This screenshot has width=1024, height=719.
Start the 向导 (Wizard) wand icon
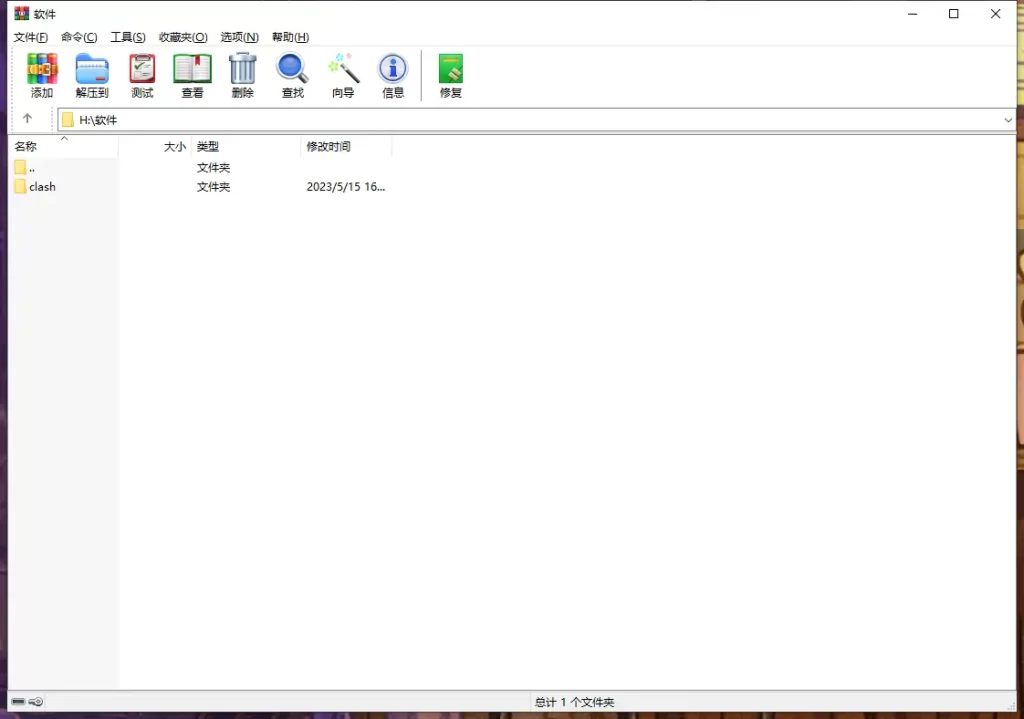(343, 75)
